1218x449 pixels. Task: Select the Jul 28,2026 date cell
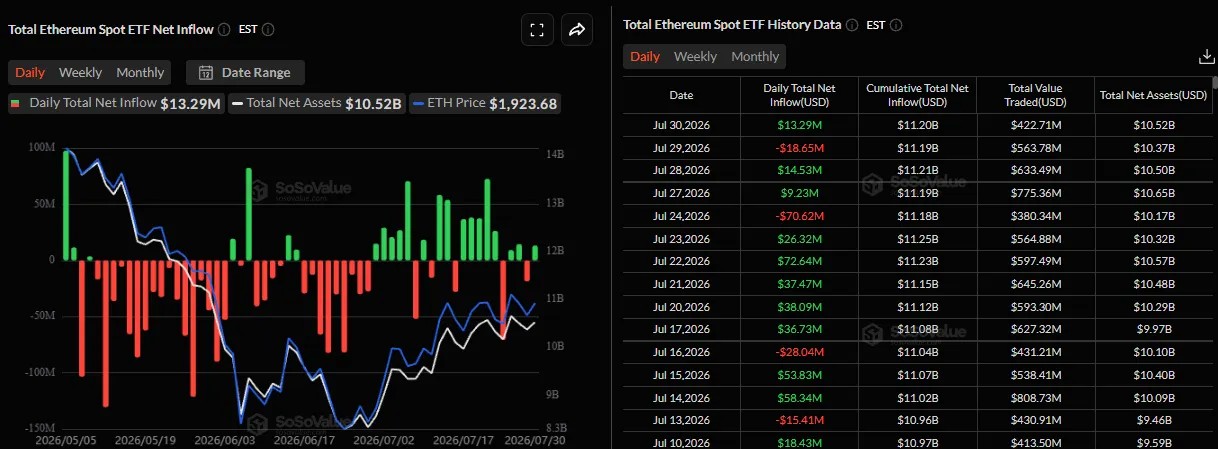pos(681,170)
